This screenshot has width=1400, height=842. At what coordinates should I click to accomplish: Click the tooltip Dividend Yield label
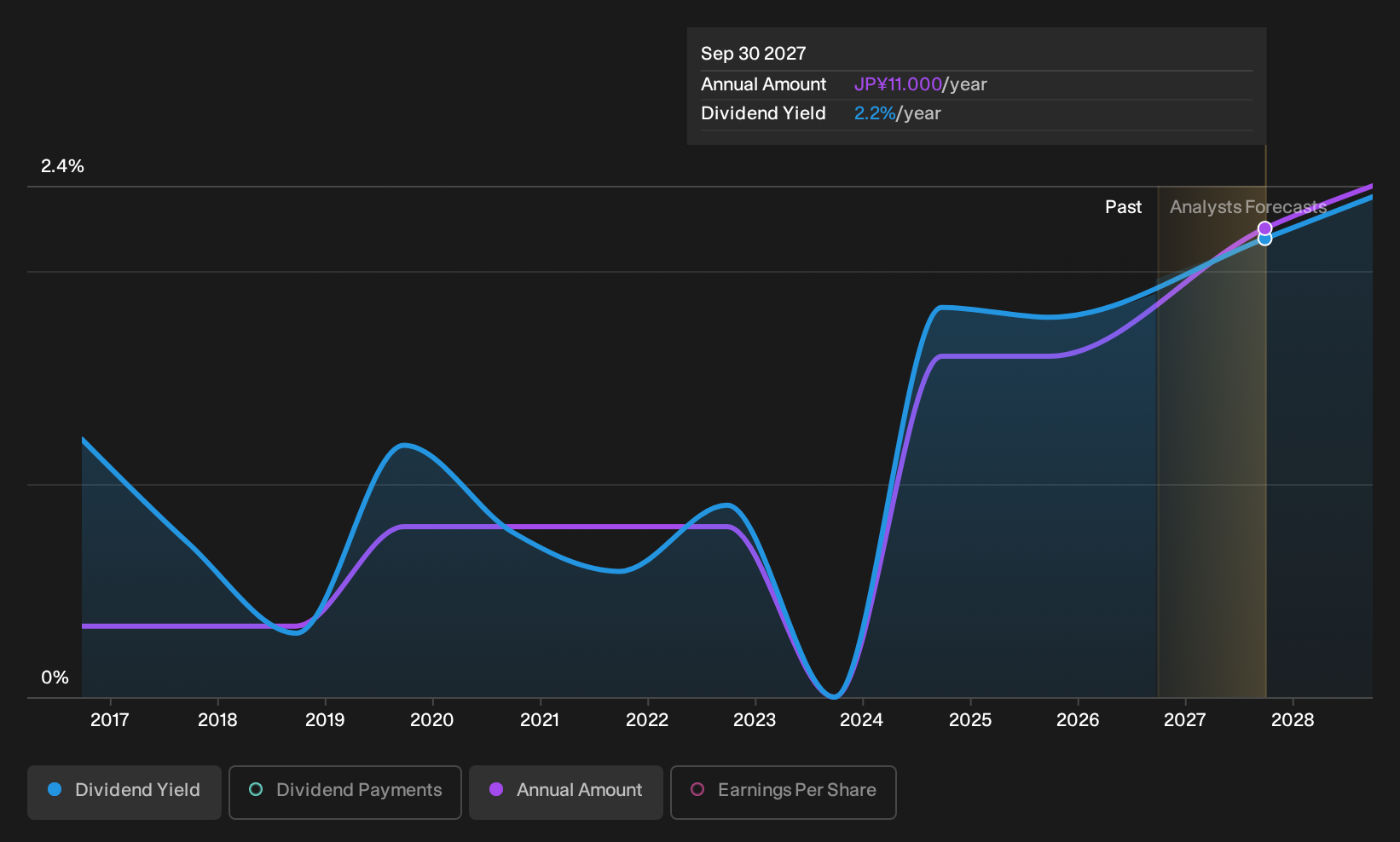click(x=763, y=113)
